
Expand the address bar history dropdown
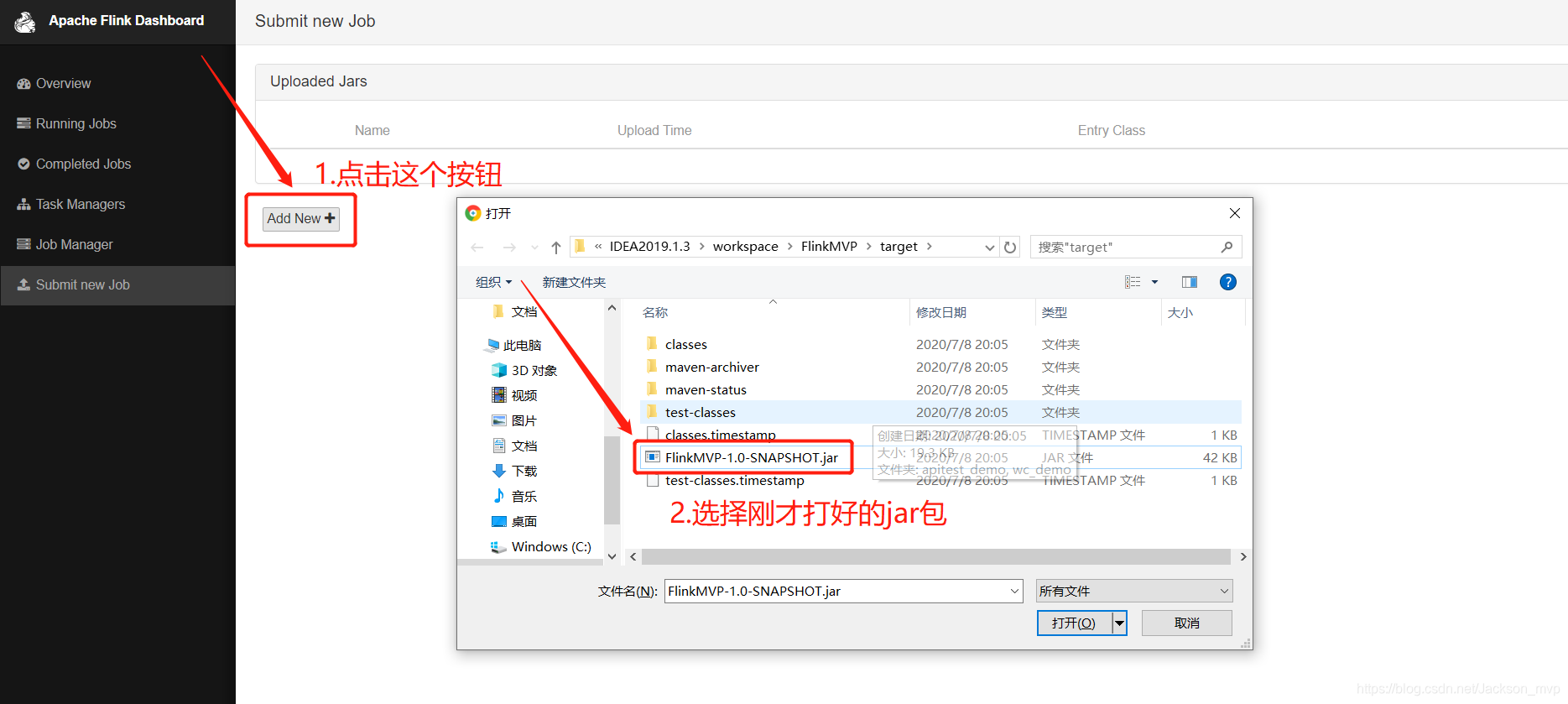tap(989, 248)
